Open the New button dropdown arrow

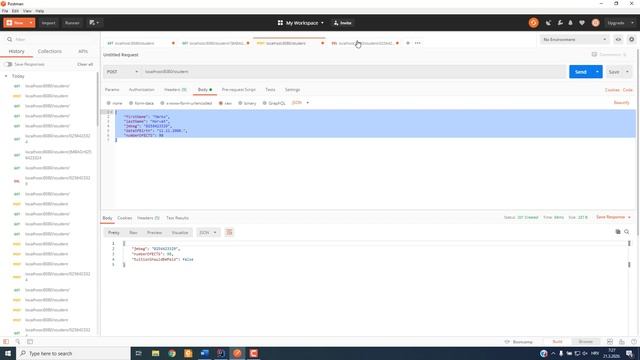click(31, 23)
